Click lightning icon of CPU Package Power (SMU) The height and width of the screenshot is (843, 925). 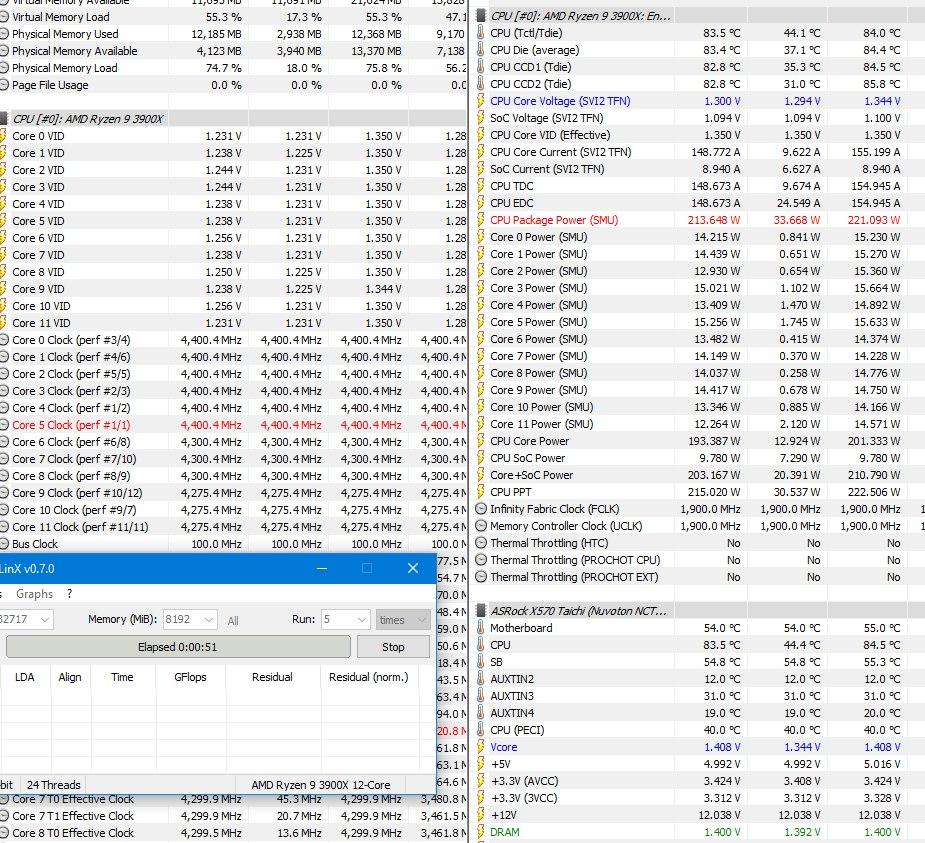coord(481,220)
